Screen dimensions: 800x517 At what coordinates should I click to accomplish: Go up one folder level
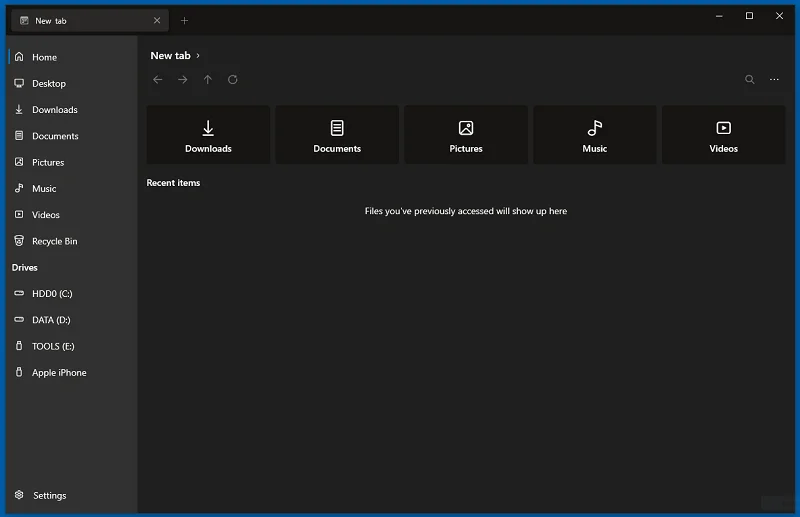(208, 80)
